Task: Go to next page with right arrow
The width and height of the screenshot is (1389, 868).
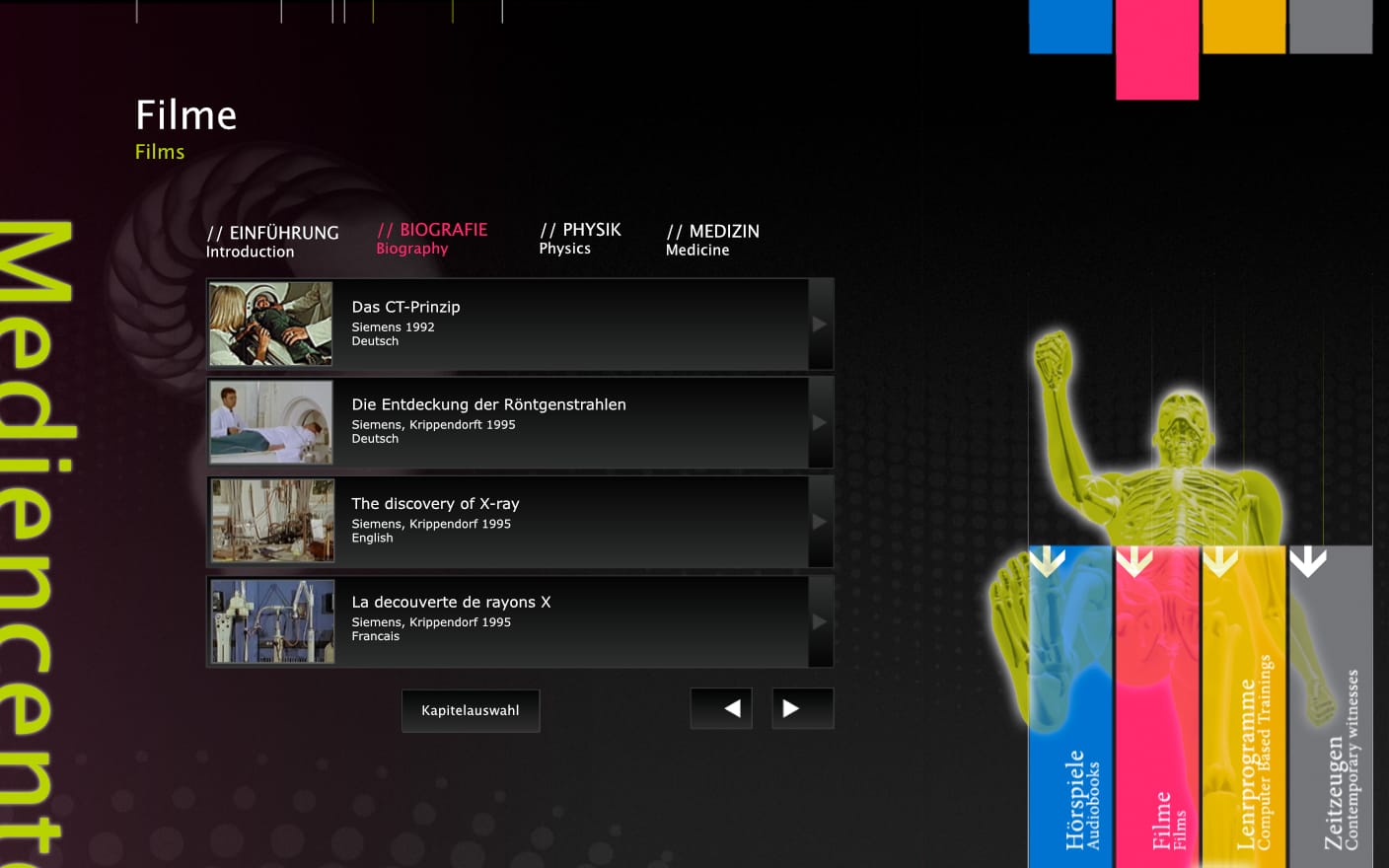Action: coord(802,708)
